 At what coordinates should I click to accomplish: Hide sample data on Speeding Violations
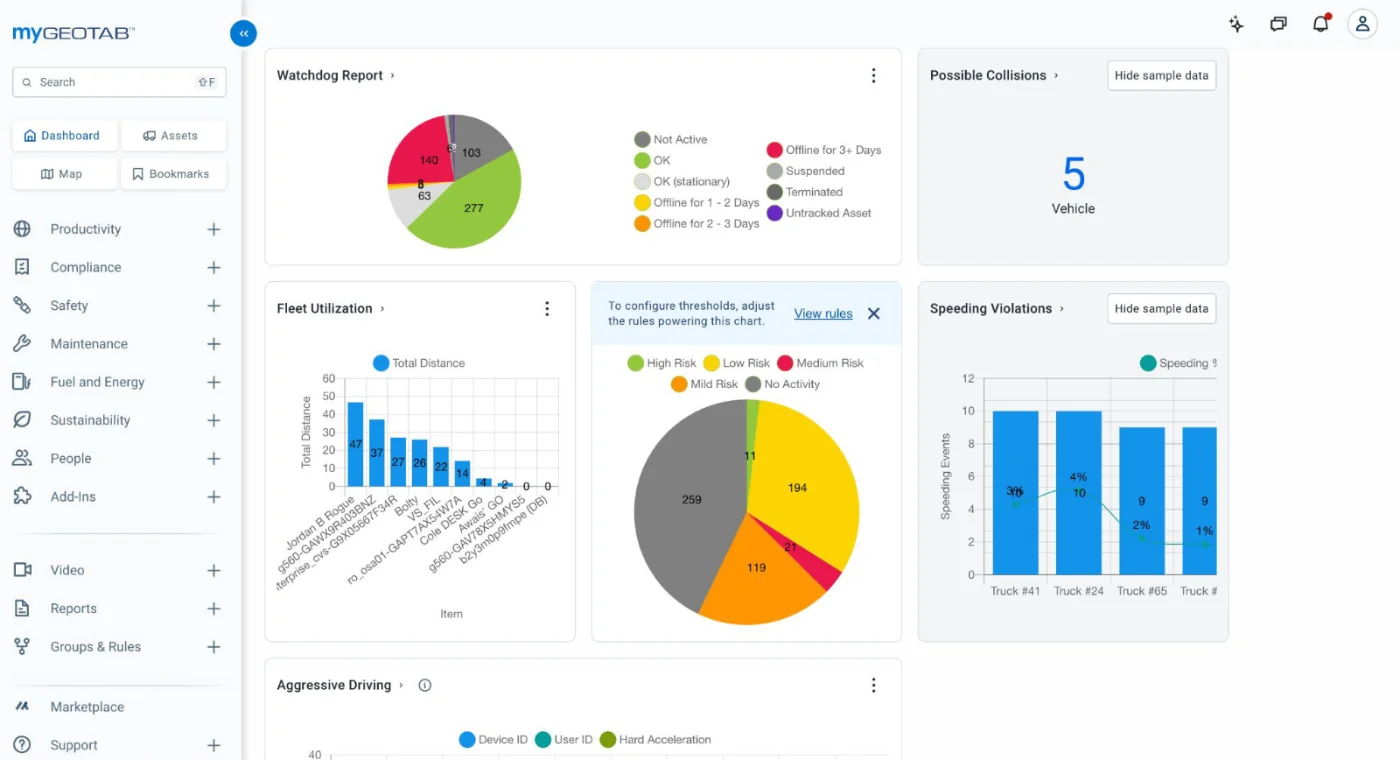coord(1161,309)
